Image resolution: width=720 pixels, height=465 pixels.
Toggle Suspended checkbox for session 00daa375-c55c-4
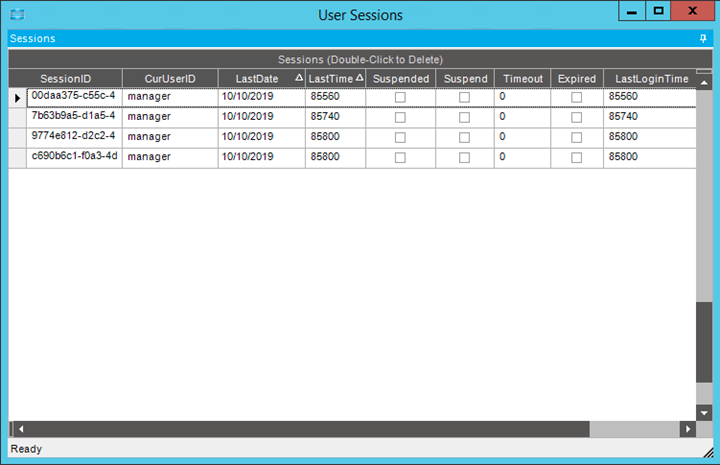click(x=400, y=97)
